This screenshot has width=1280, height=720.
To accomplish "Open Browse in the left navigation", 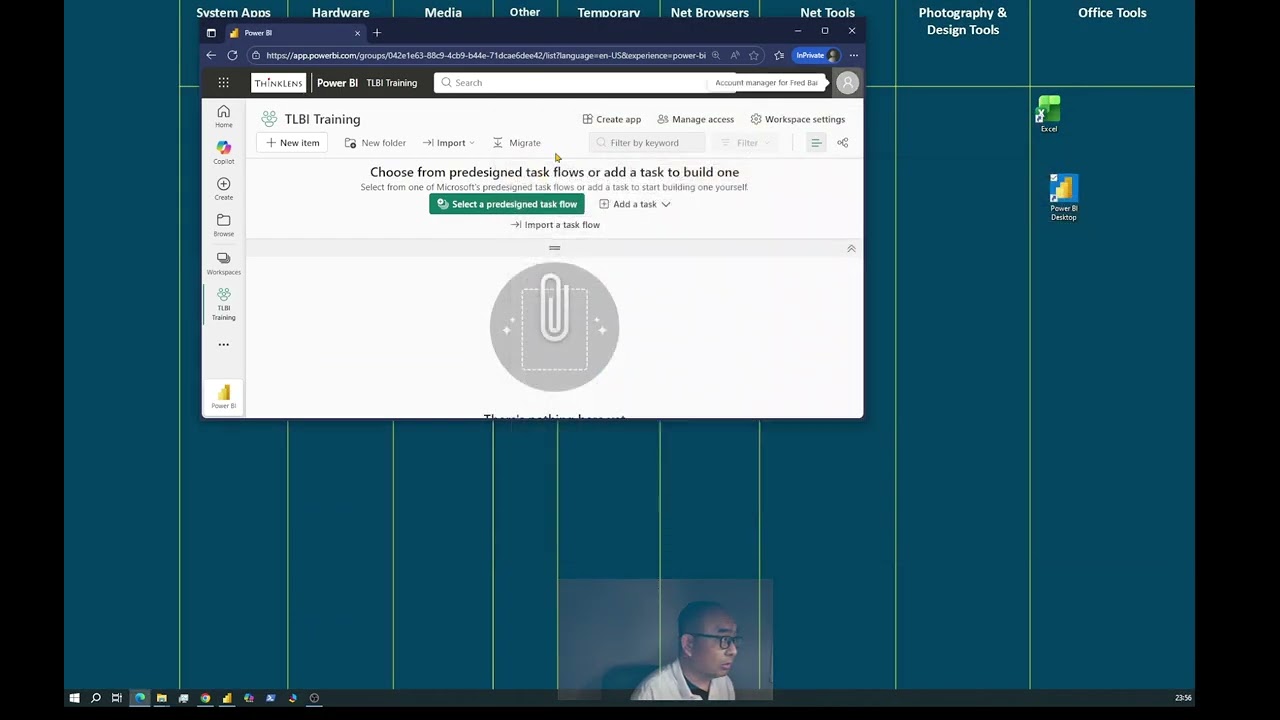I will click(223, 225).
